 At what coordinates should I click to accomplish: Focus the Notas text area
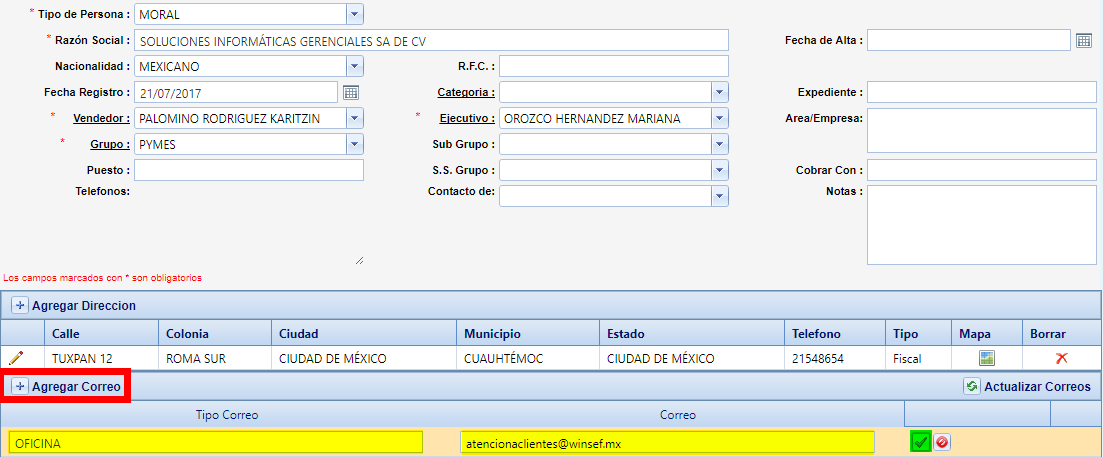point(981,225)
